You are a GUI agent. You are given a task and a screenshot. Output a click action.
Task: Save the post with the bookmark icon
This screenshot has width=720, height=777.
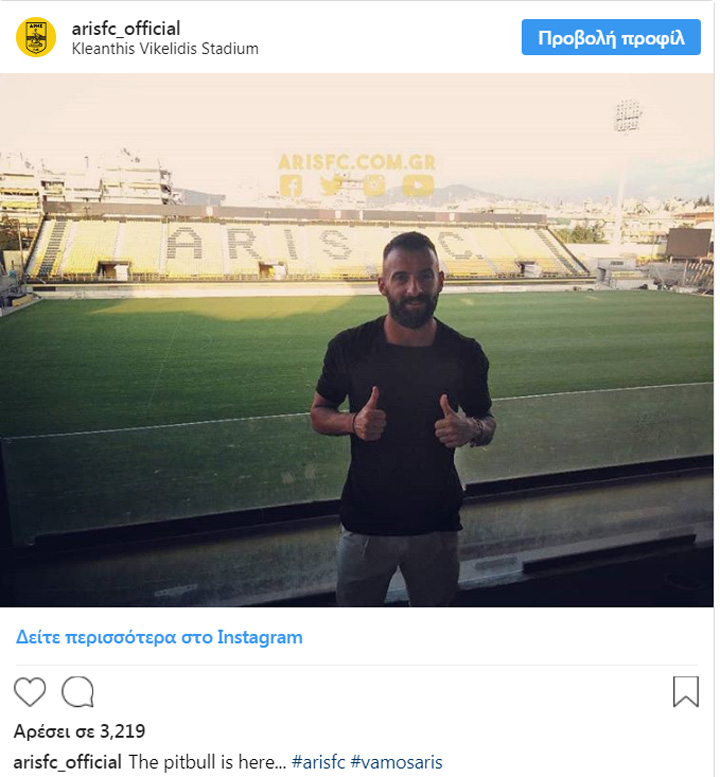click(x=686, y=692)
